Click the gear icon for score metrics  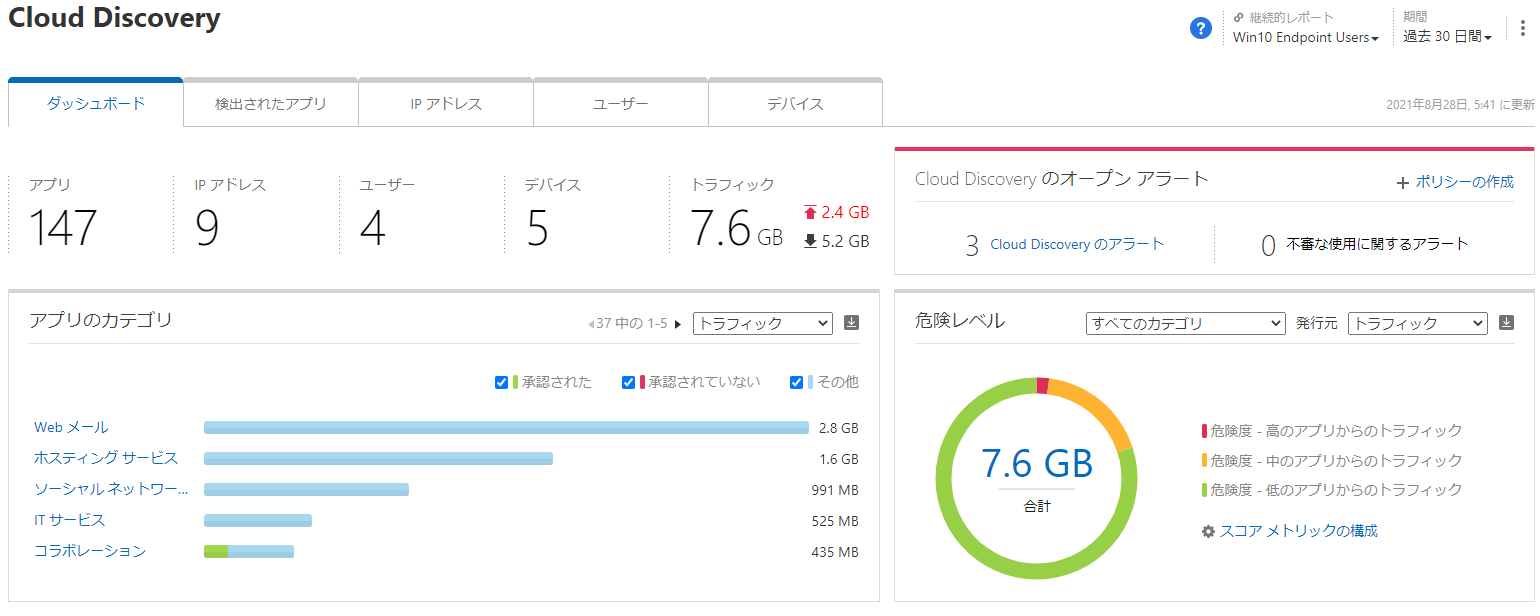click(1208, 531)
